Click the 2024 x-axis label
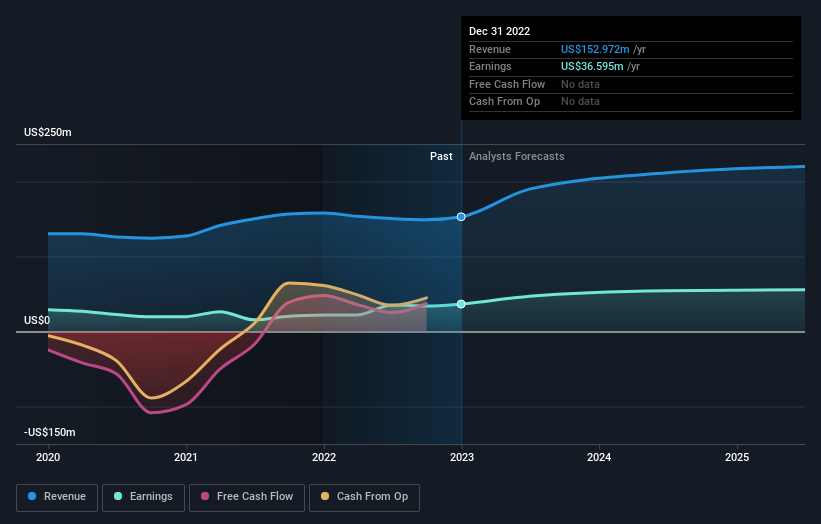This screenshot has height=524, width=821. tap(599, 457)
